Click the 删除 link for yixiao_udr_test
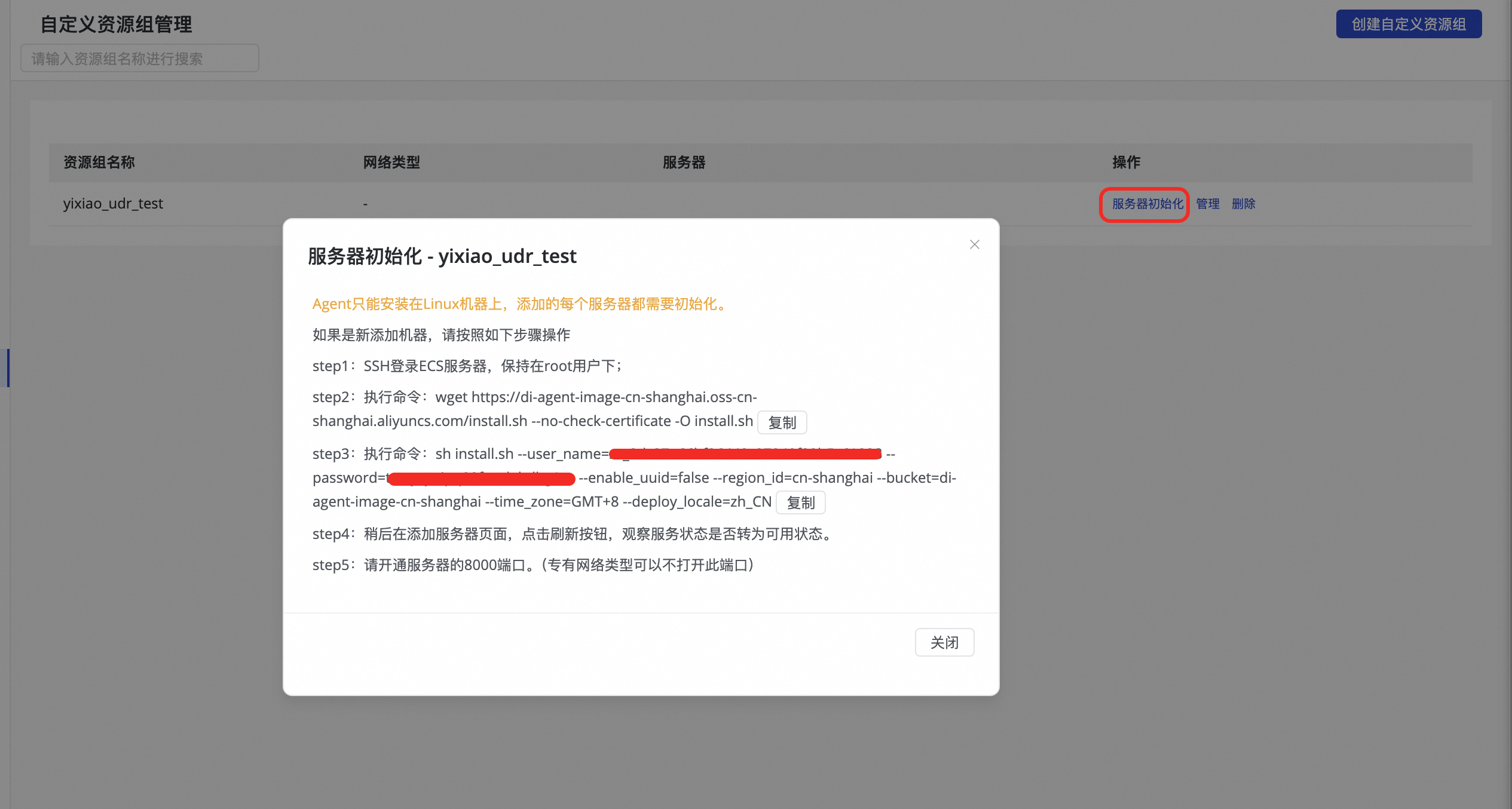Viewport: 1512px width, 809px height. pos(1243,204)
